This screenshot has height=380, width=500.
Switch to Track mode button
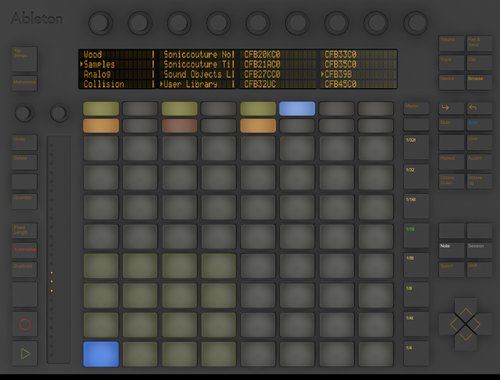pos(451,63)
